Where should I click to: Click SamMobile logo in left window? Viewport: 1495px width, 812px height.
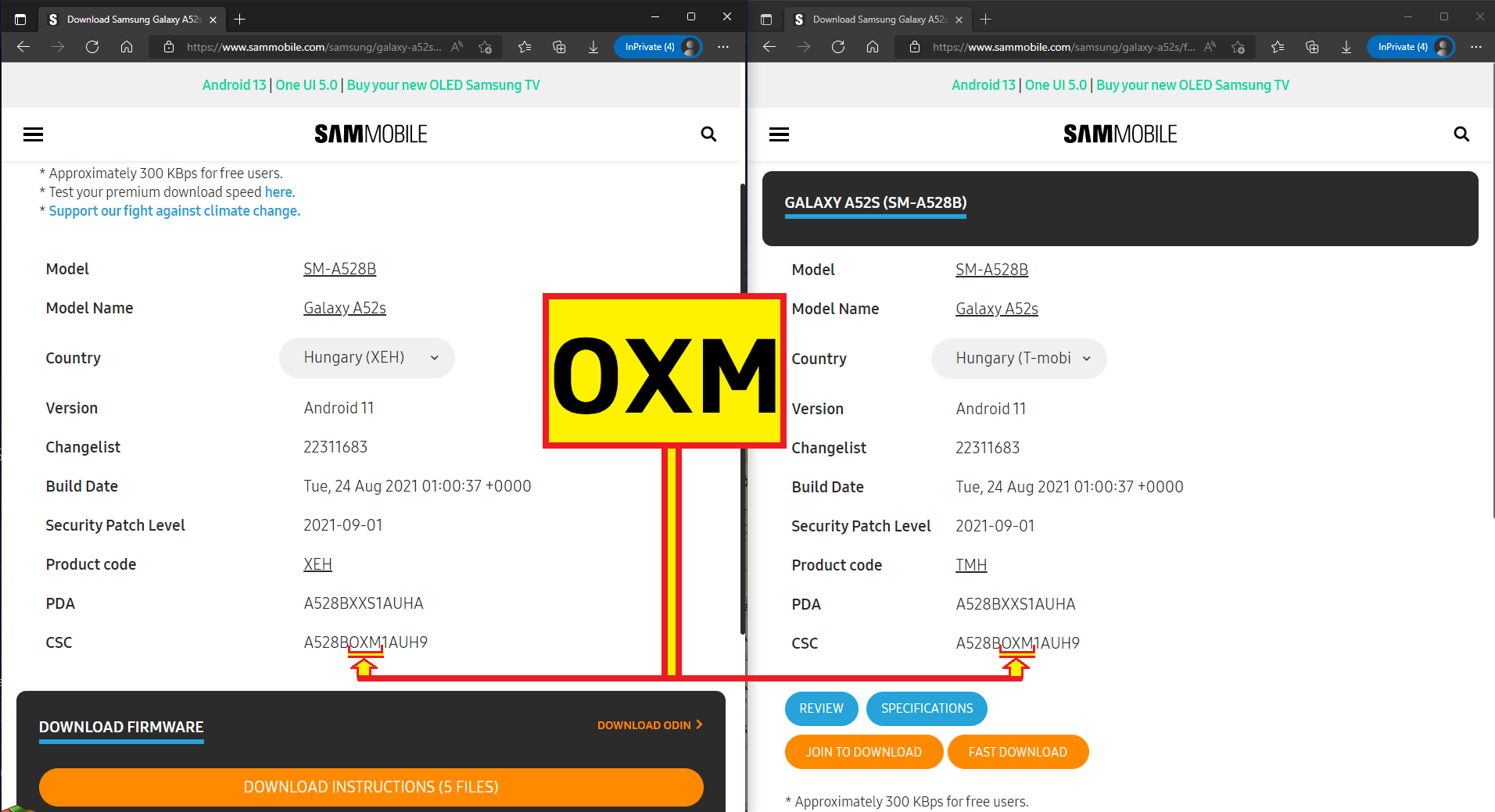coord(371,134)
